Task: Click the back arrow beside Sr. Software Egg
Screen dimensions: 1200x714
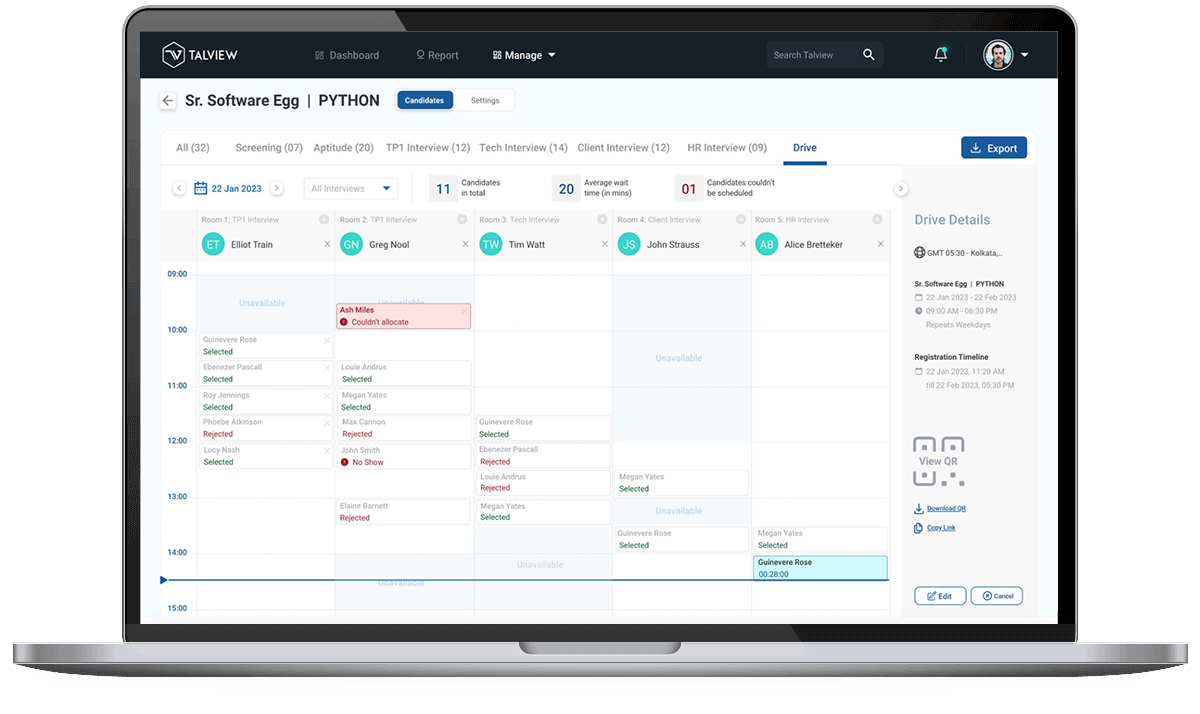Action: point(167,100)
